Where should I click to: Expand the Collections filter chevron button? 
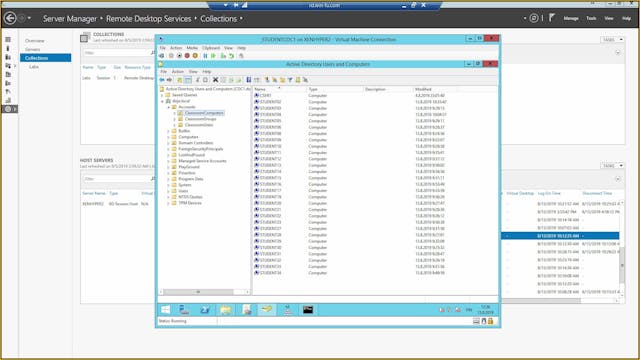(618, 53)
